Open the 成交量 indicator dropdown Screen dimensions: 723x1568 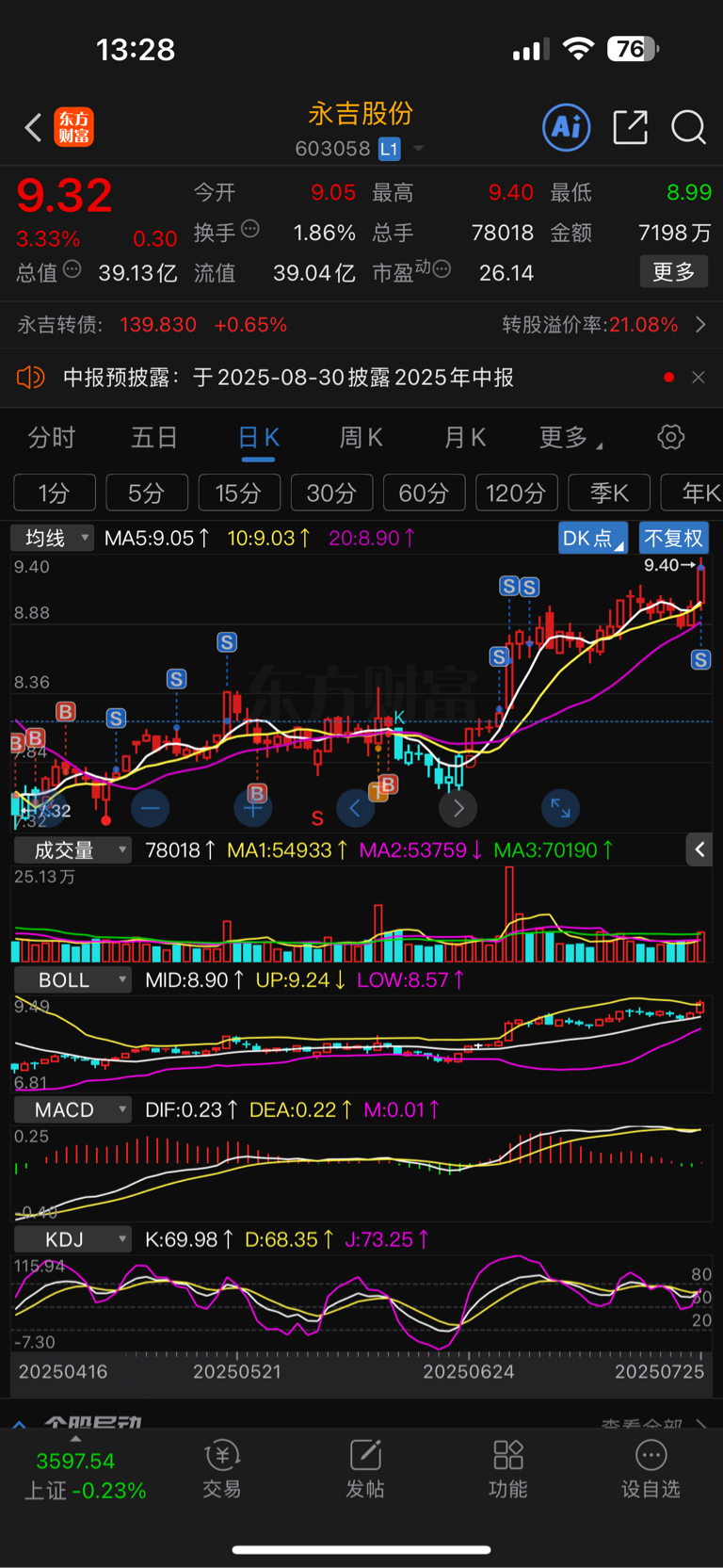coord(72,850)
